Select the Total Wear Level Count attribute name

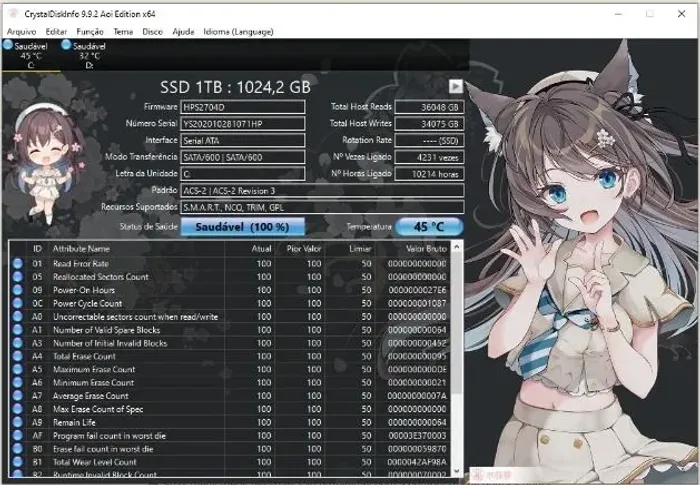95,462
